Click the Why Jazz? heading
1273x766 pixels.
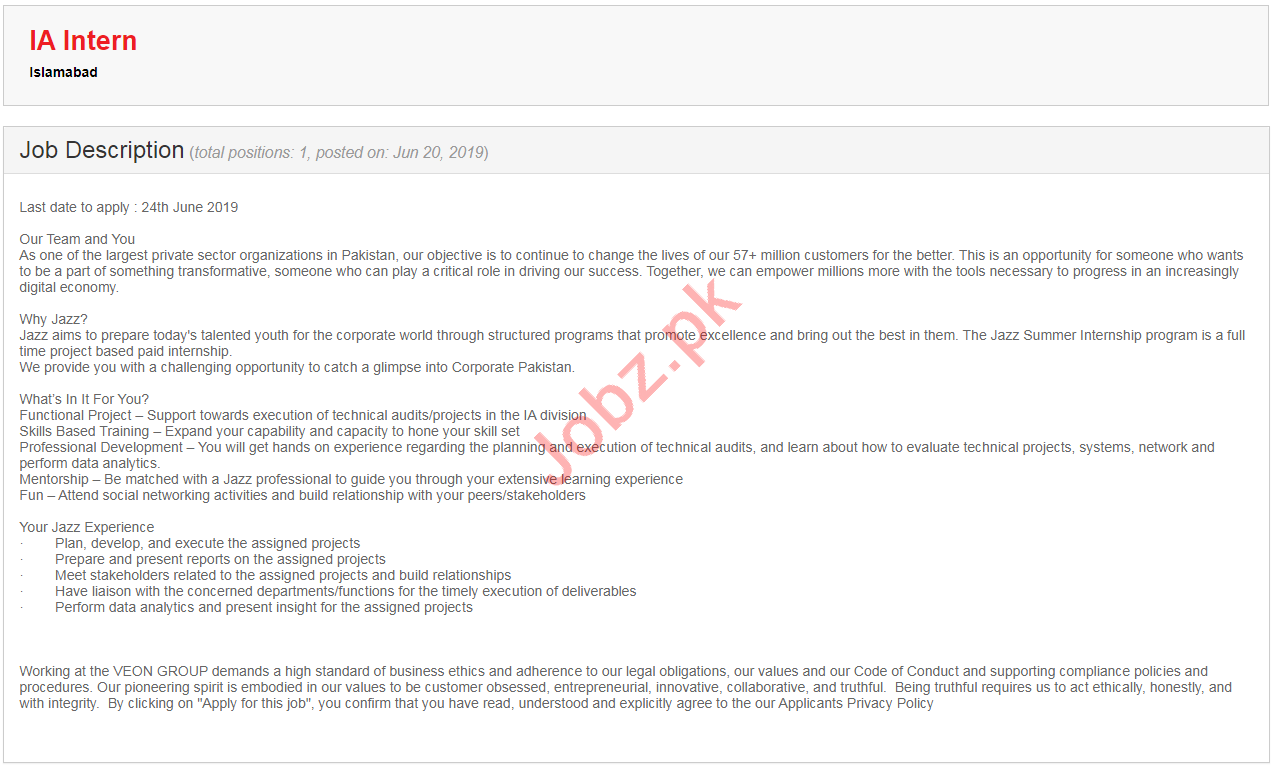point(54,319)
